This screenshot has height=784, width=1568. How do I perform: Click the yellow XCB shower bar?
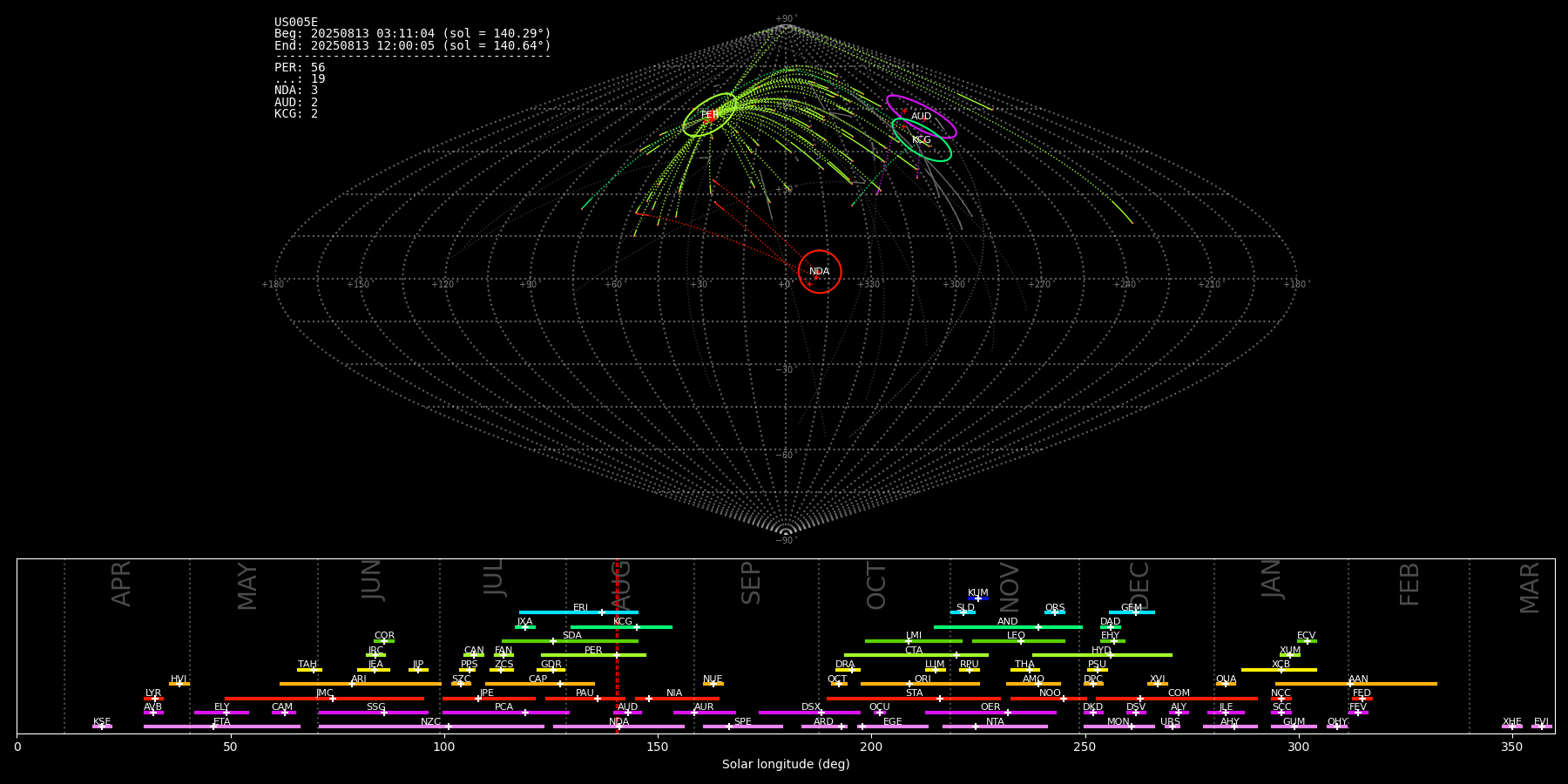coord(1279,670)
